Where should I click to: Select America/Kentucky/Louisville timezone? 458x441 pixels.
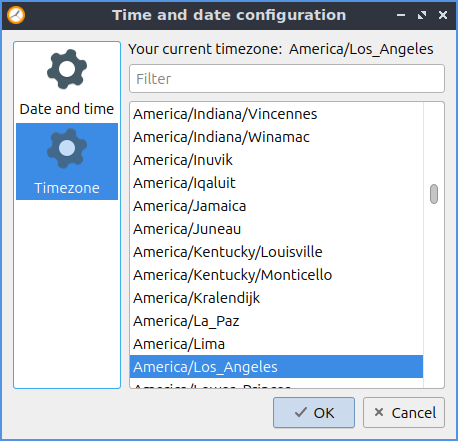276,252
